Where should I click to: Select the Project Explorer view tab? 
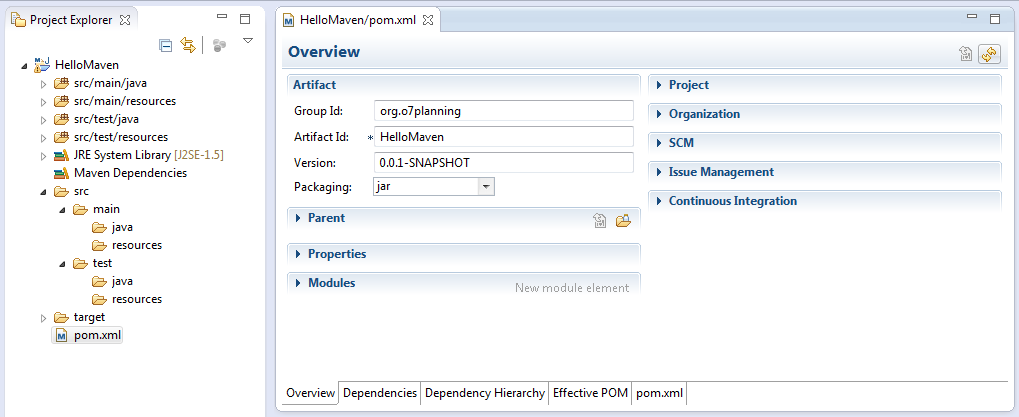click(71, 20)
